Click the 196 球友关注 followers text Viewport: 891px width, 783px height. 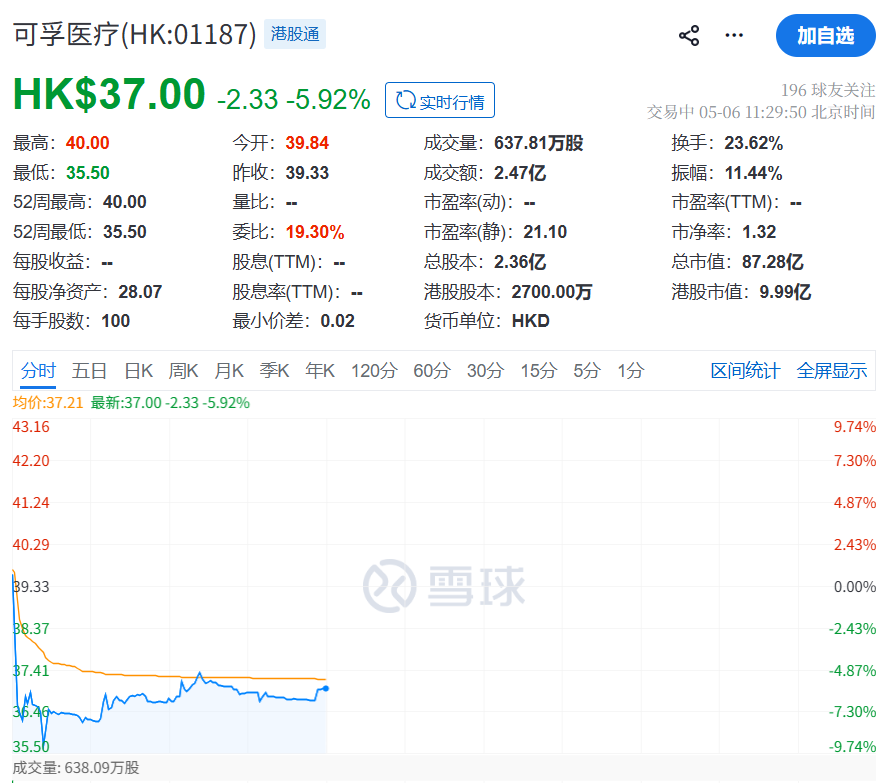pyautogui.click(x=827, y=90)
